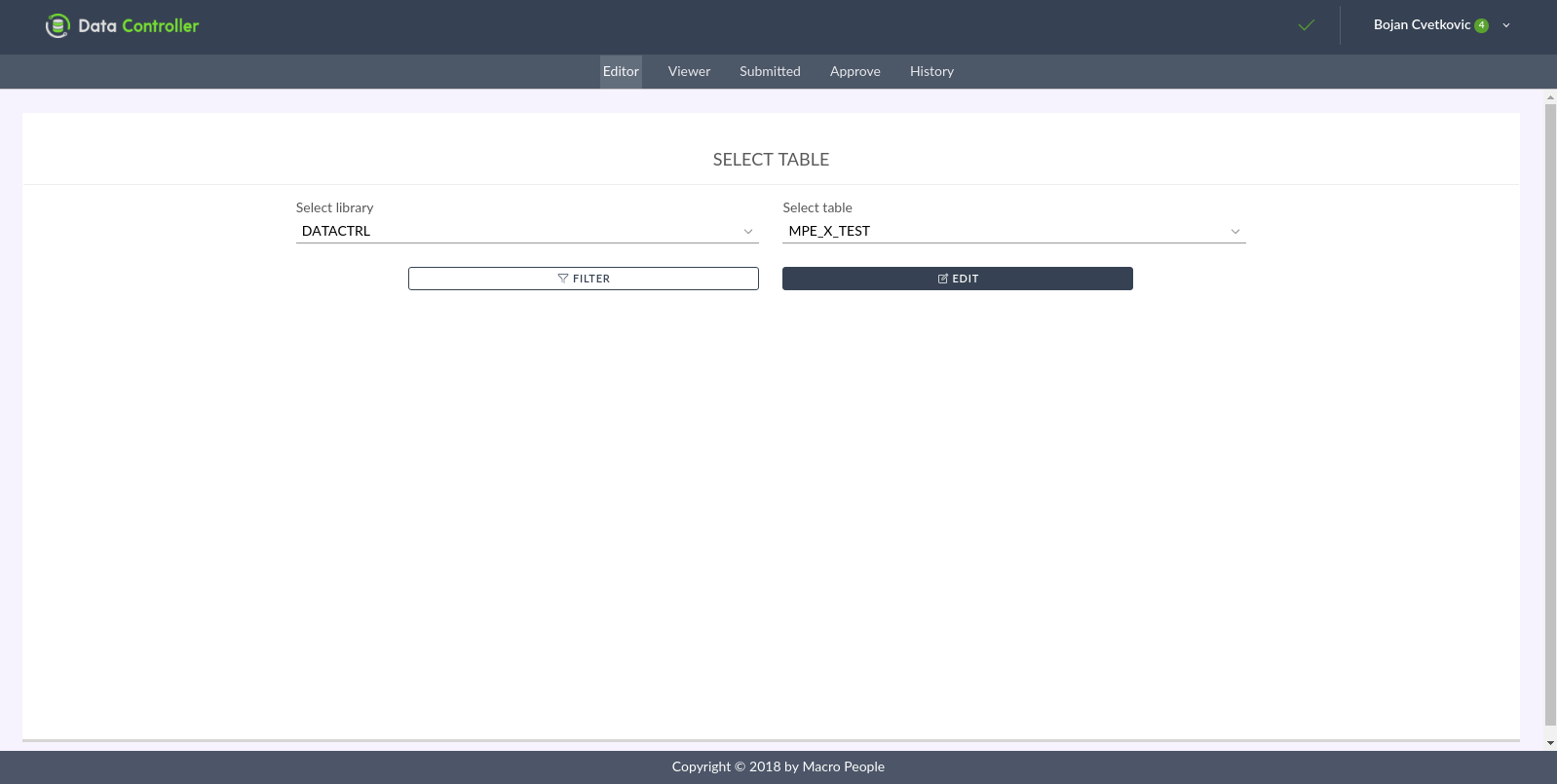Go to the Approve tab
Screen dimensions: 1557x784
click(x=854, y=71)
